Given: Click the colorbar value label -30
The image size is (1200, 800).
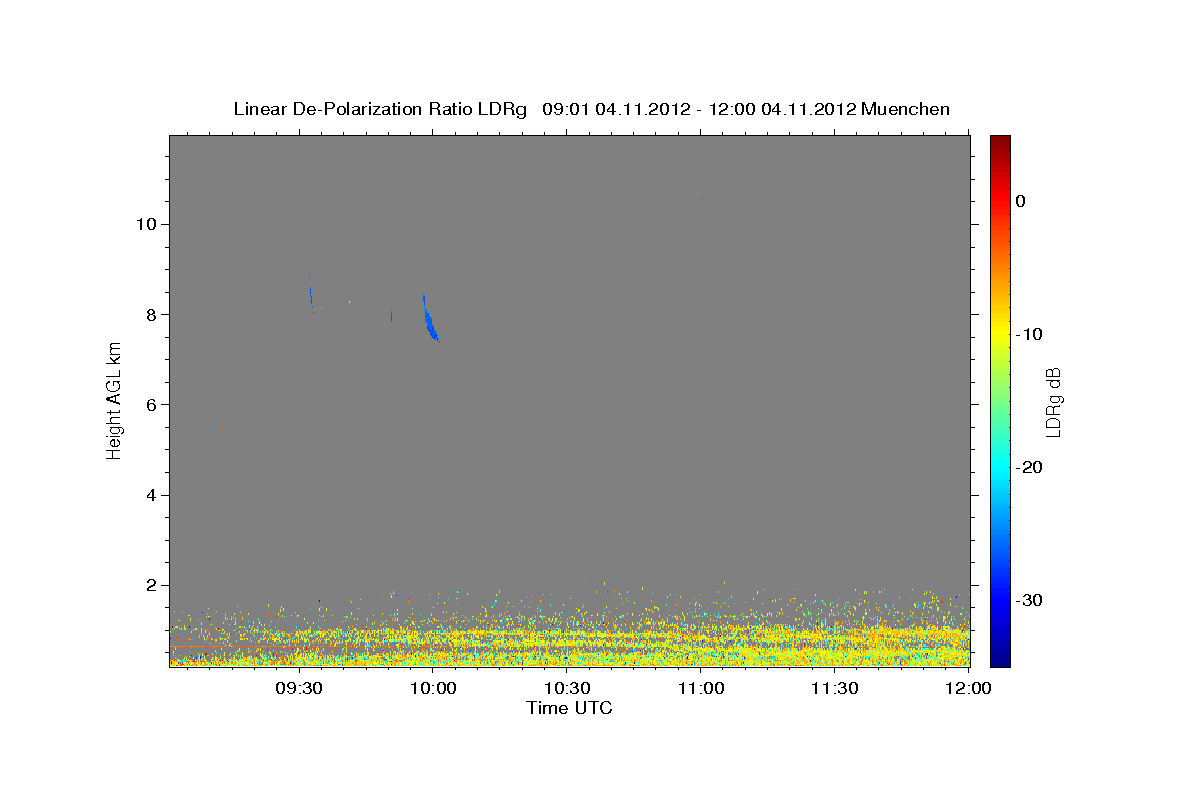Looking at the screenshot, I should coord(1029,600).
